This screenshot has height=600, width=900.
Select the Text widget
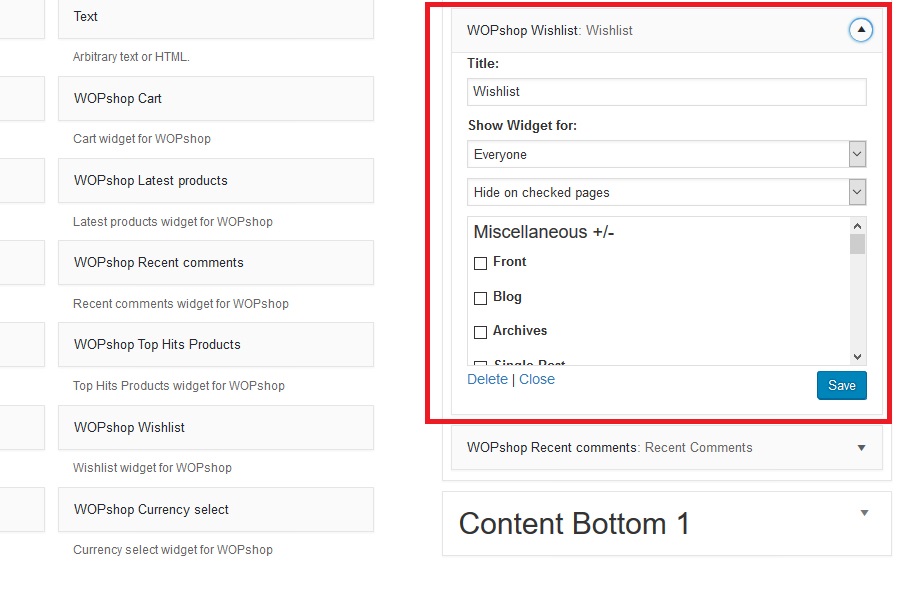pyautogui.click(x=216, y=17)
